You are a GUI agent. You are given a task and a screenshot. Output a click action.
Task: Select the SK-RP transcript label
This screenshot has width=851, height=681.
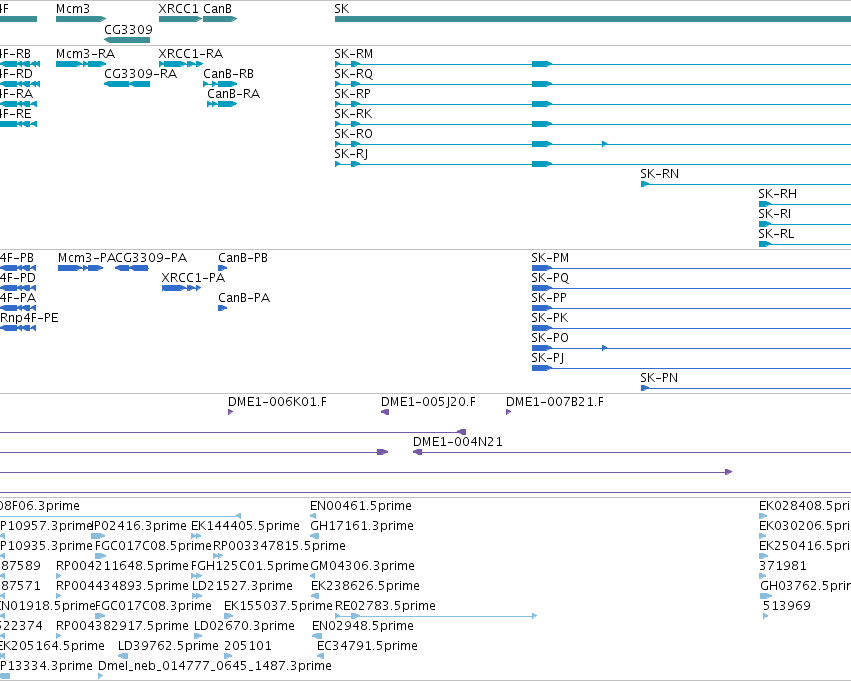353,94
